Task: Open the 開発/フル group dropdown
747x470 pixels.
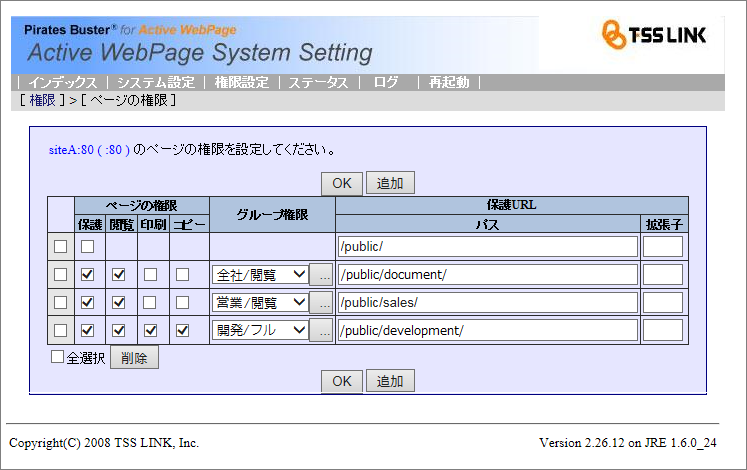Action: (259, 331)
